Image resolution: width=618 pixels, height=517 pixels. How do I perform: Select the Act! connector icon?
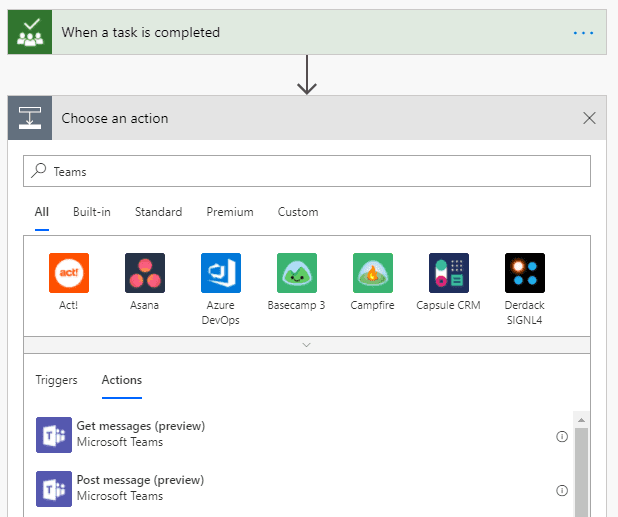click(69, 273)
